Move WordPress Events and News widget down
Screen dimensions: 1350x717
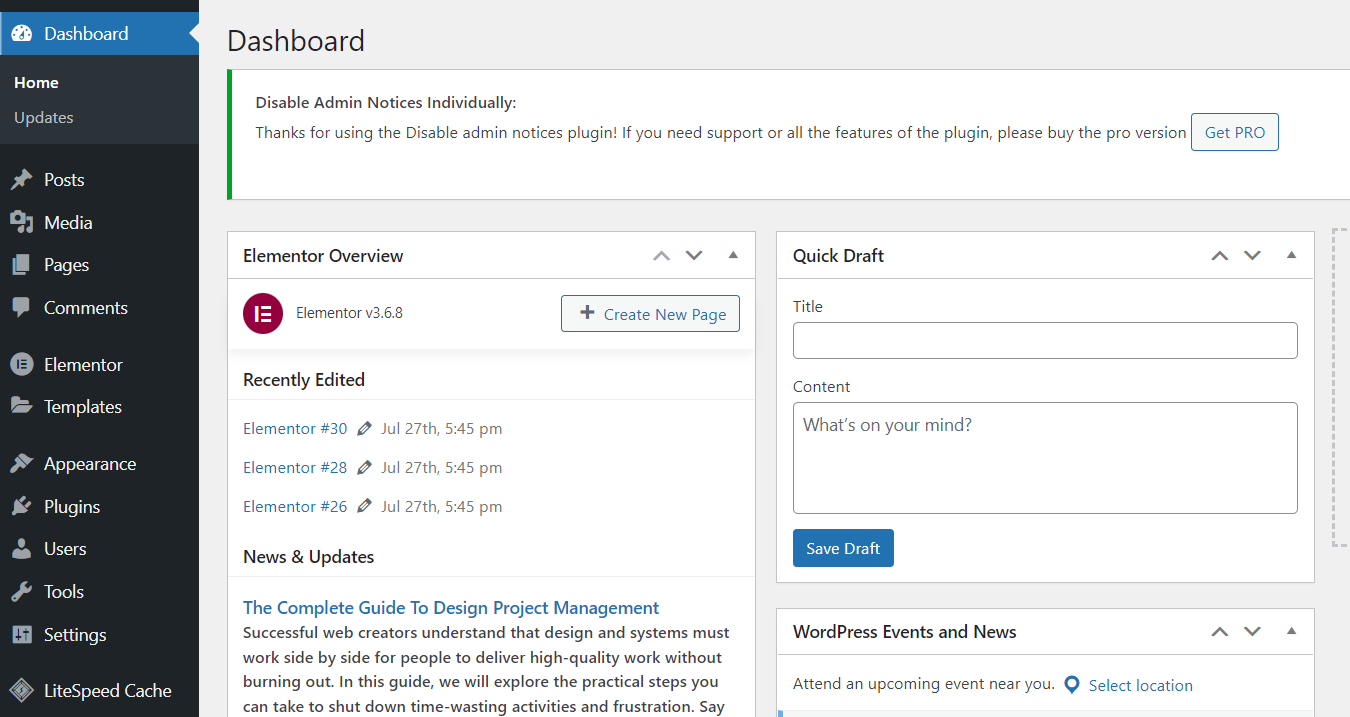coord(1252,631)
